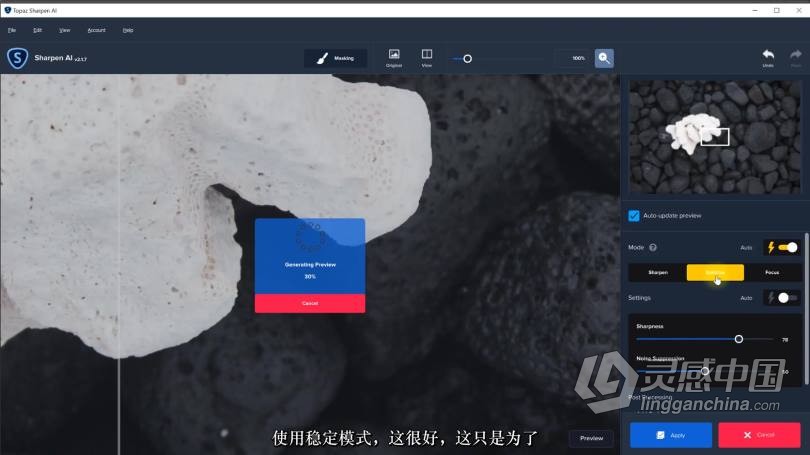Show the Original image view

tap(394, 58)
